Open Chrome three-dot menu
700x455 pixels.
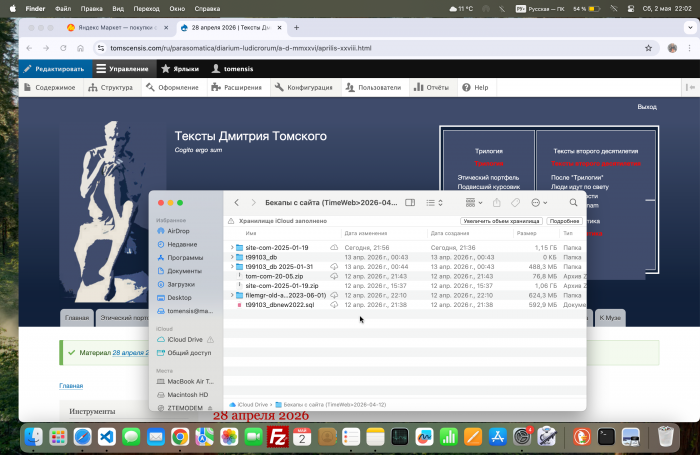coord(689,48)
